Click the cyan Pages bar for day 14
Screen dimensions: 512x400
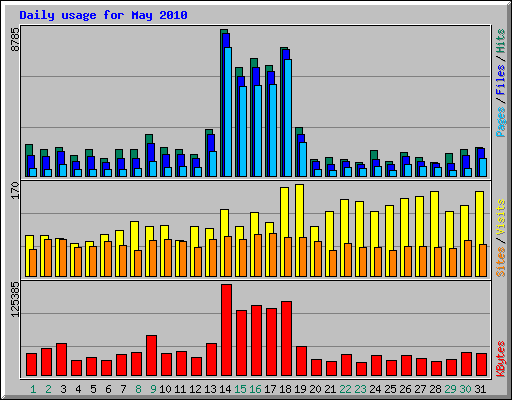(228, 112)
